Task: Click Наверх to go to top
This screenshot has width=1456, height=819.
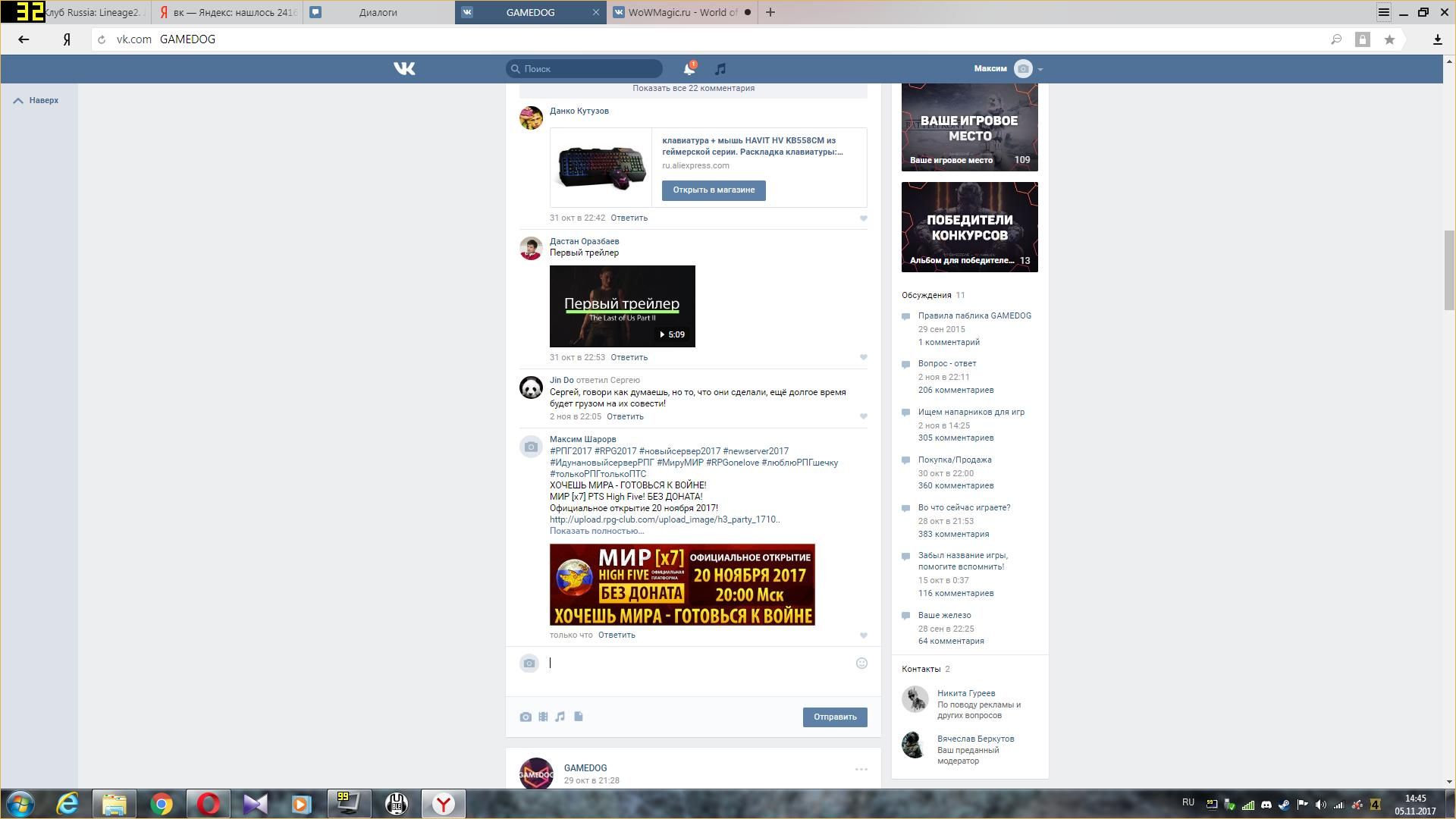Action: click(36, 100)
